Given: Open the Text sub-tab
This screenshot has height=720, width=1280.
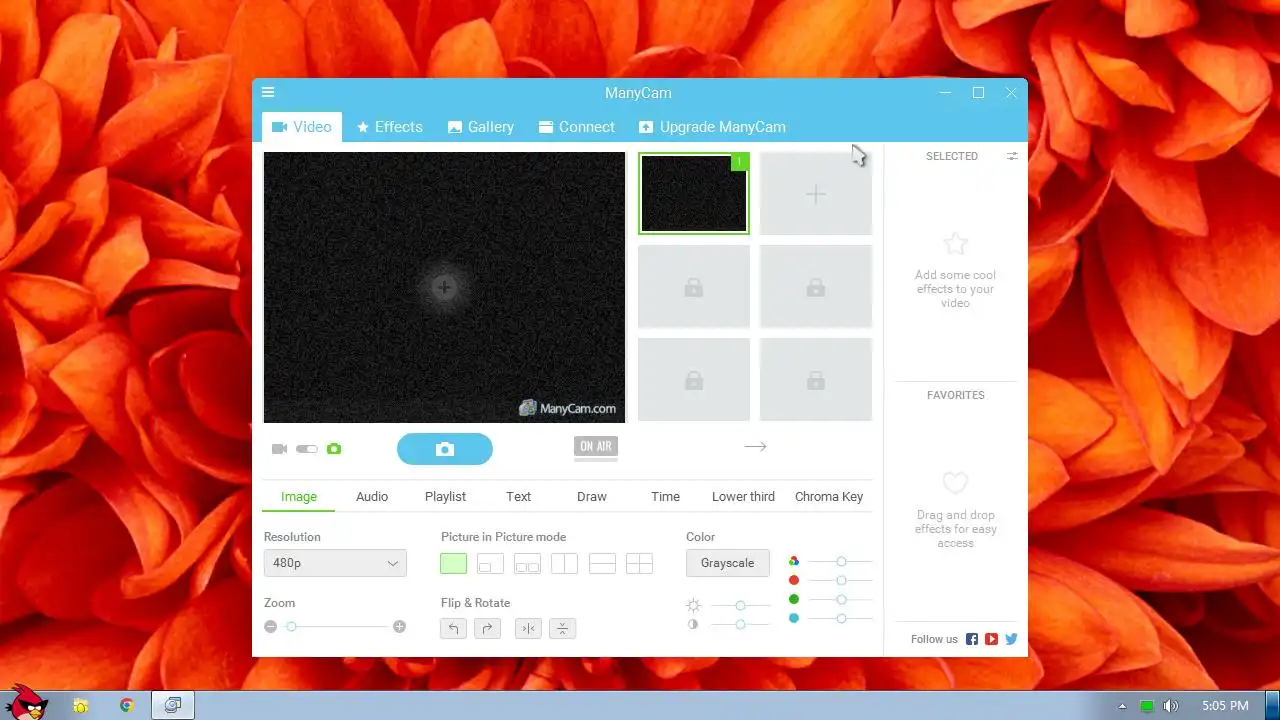Looking at the screenshot, I should coord(519,496).
